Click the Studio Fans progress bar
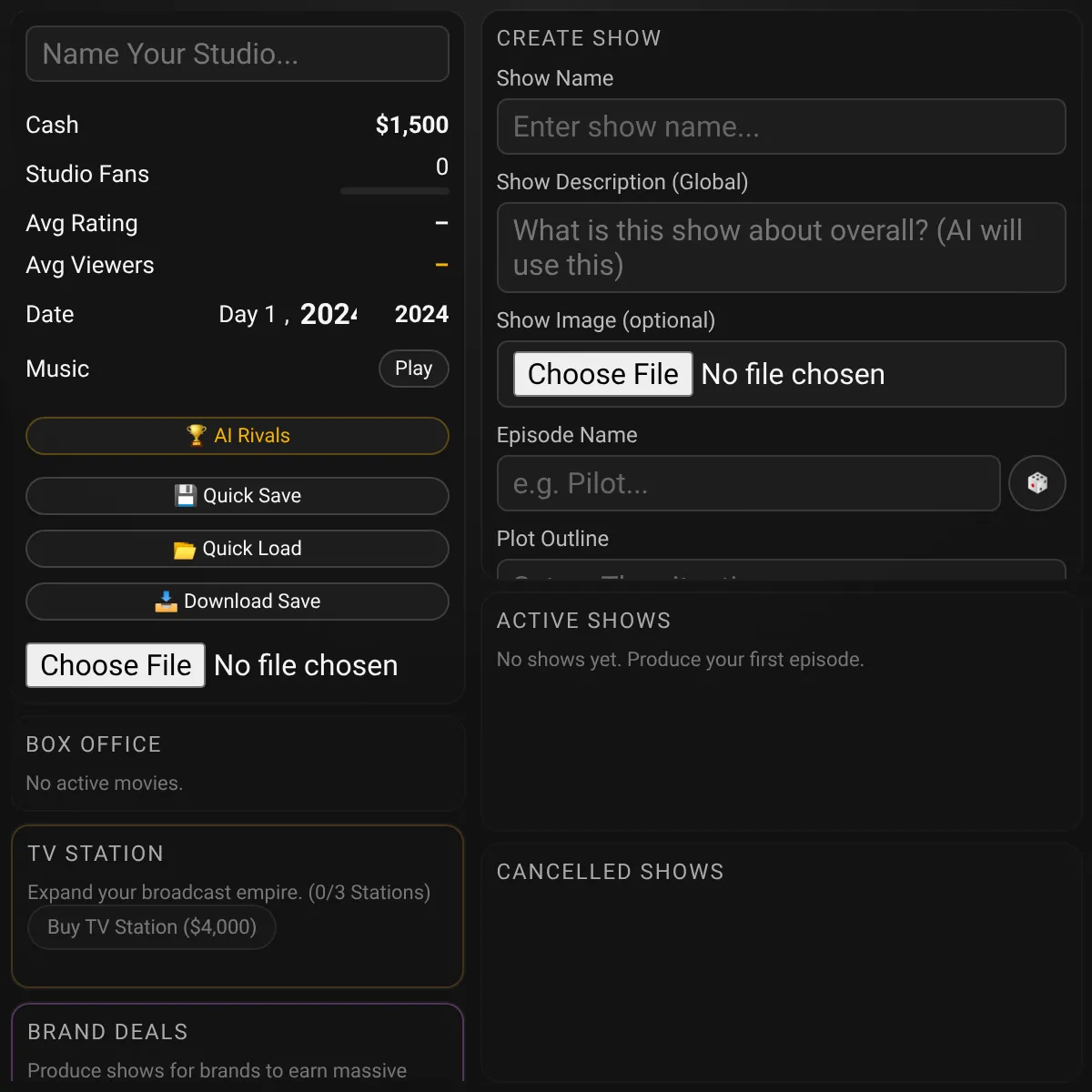 (x=394, y=191)
